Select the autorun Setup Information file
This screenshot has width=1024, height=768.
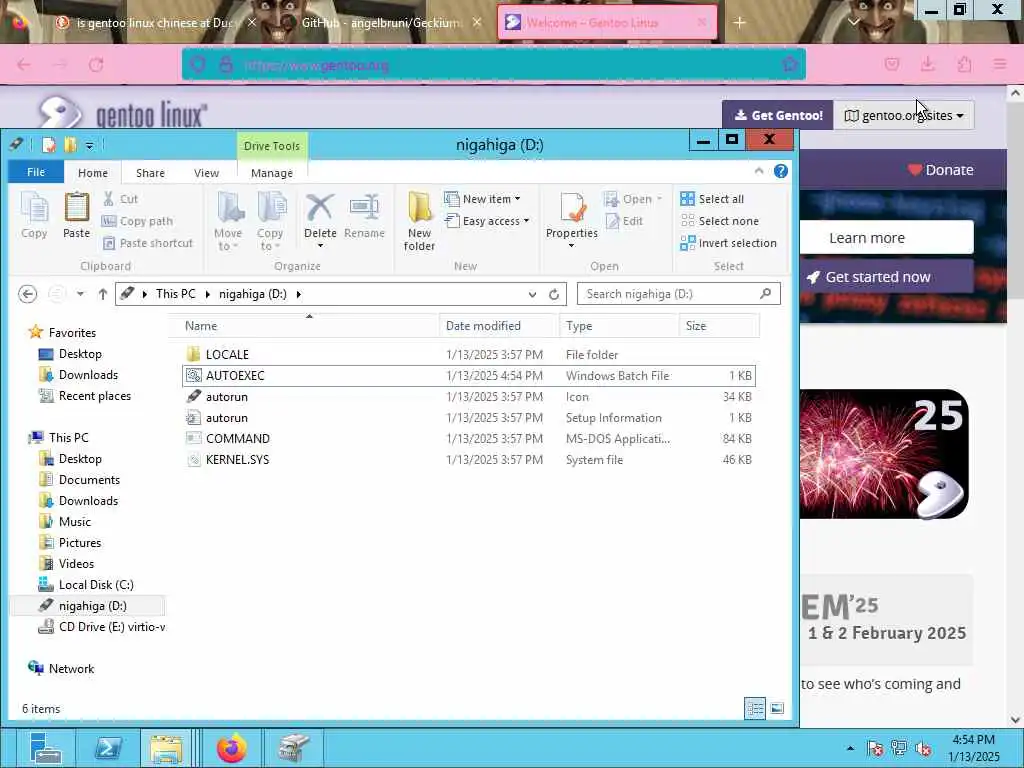coord(469,417)
